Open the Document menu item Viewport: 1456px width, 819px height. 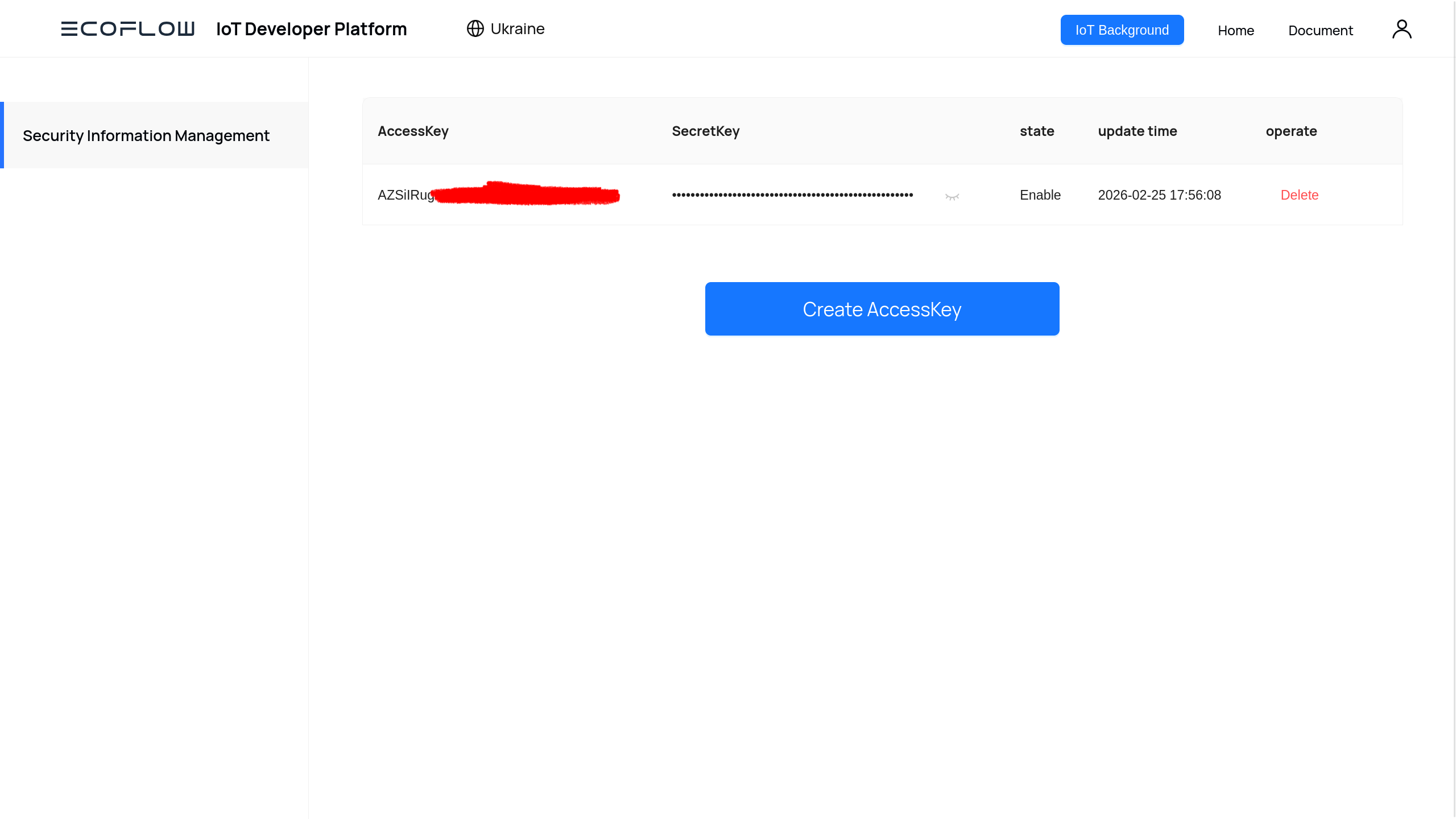(1320, 31)
